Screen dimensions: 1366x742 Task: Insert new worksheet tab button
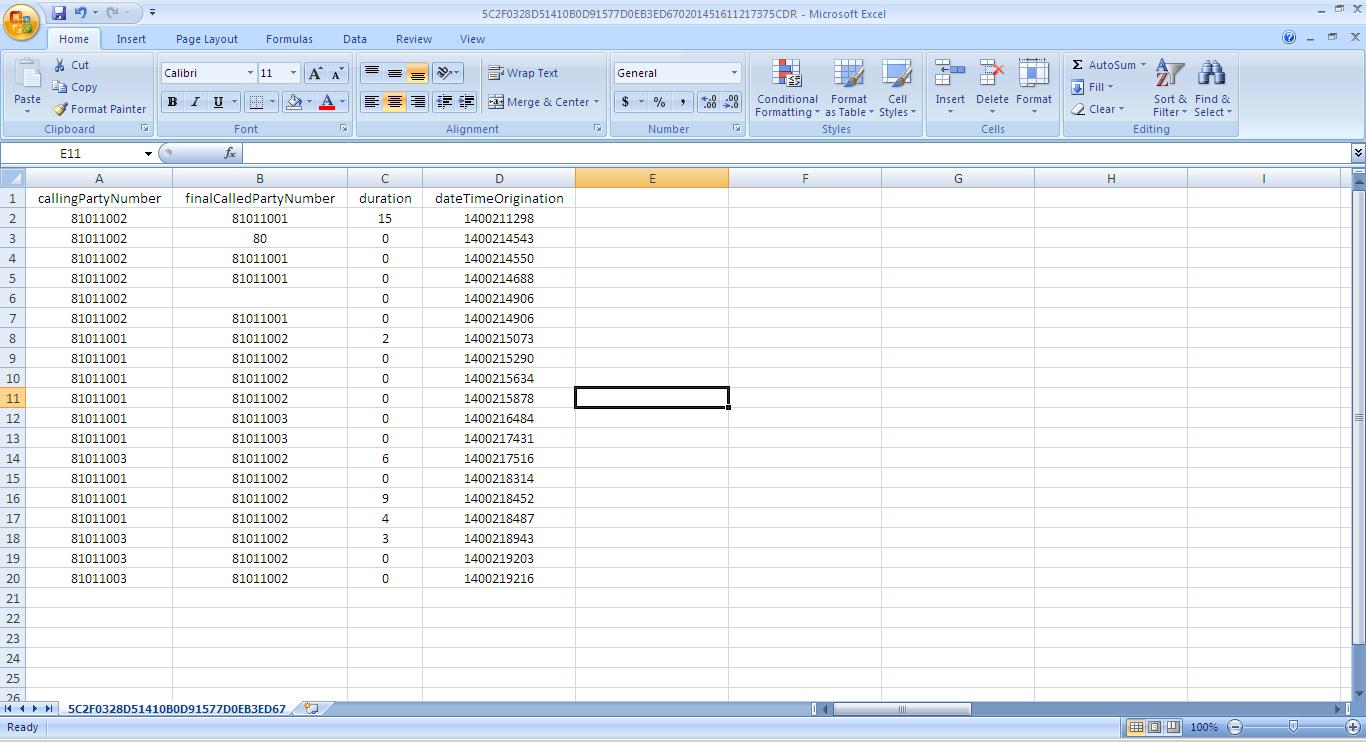point(311,708)
